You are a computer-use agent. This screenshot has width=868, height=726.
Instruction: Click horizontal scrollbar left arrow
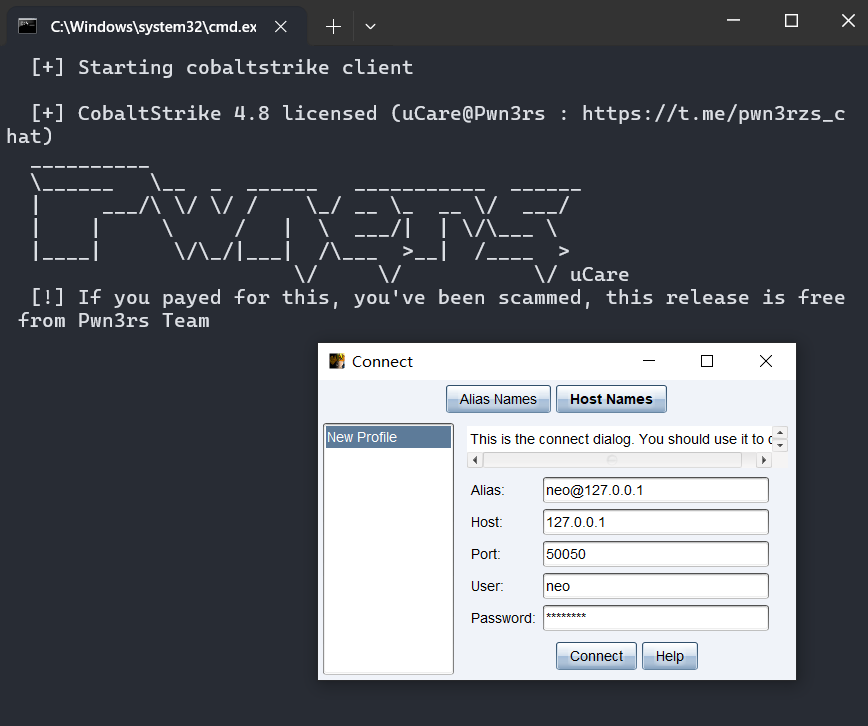pos(475,460)
